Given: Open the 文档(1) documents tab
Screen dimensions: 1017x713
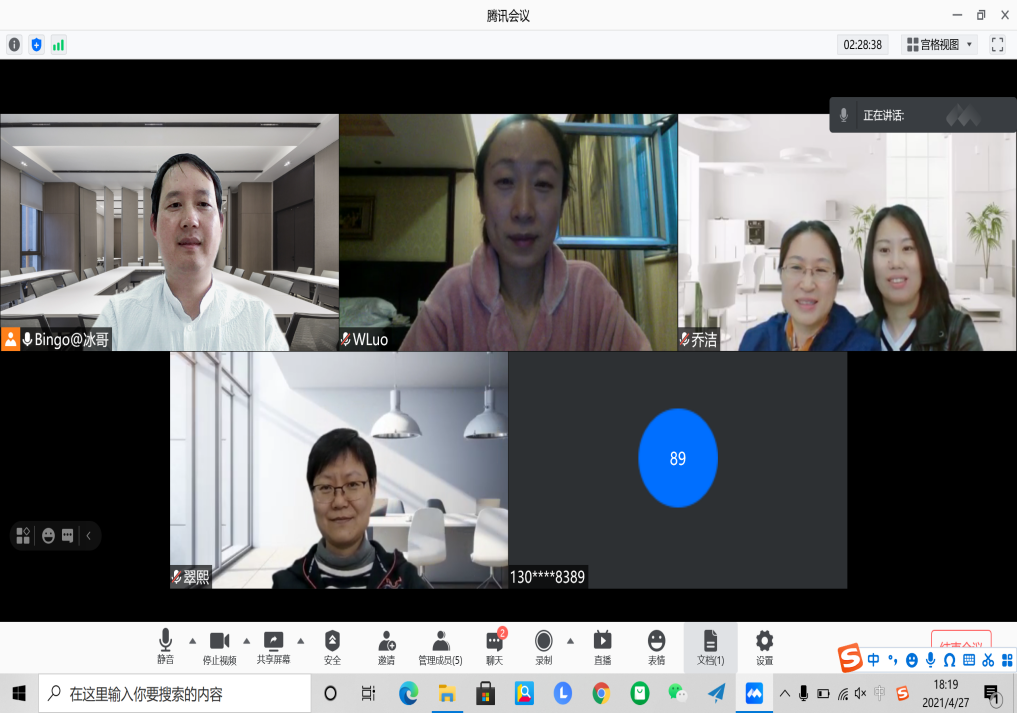Looking at the screenshot, I should (x=710, y=646).
